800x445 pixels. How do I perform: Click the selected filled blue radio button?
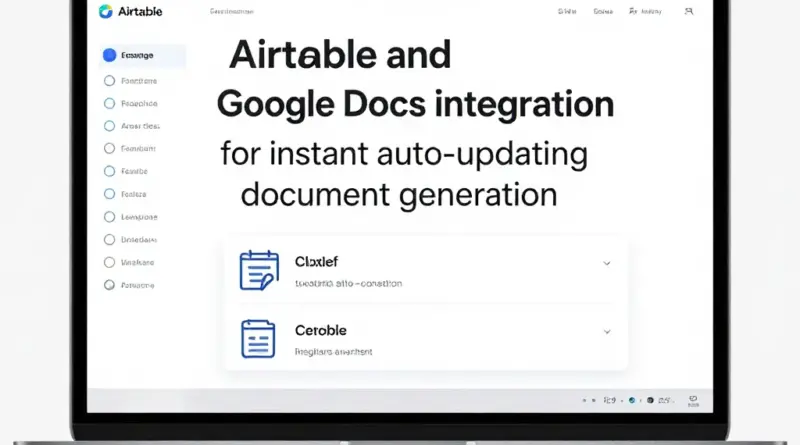(x=109, y=55)
